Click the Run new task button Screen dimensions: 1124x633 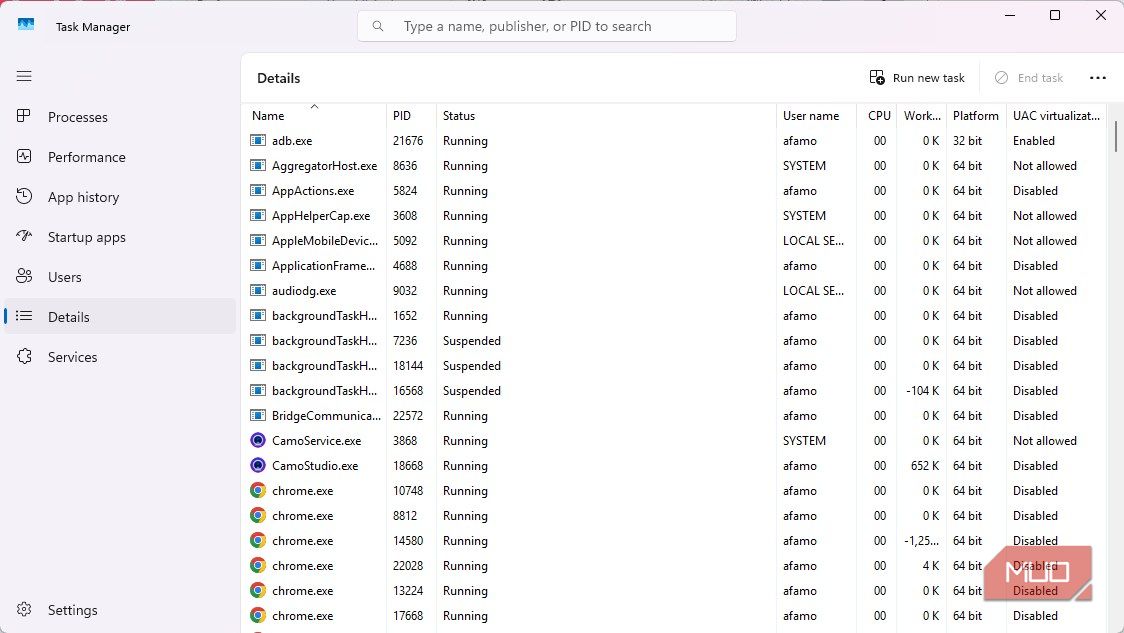tap(917, 77)
